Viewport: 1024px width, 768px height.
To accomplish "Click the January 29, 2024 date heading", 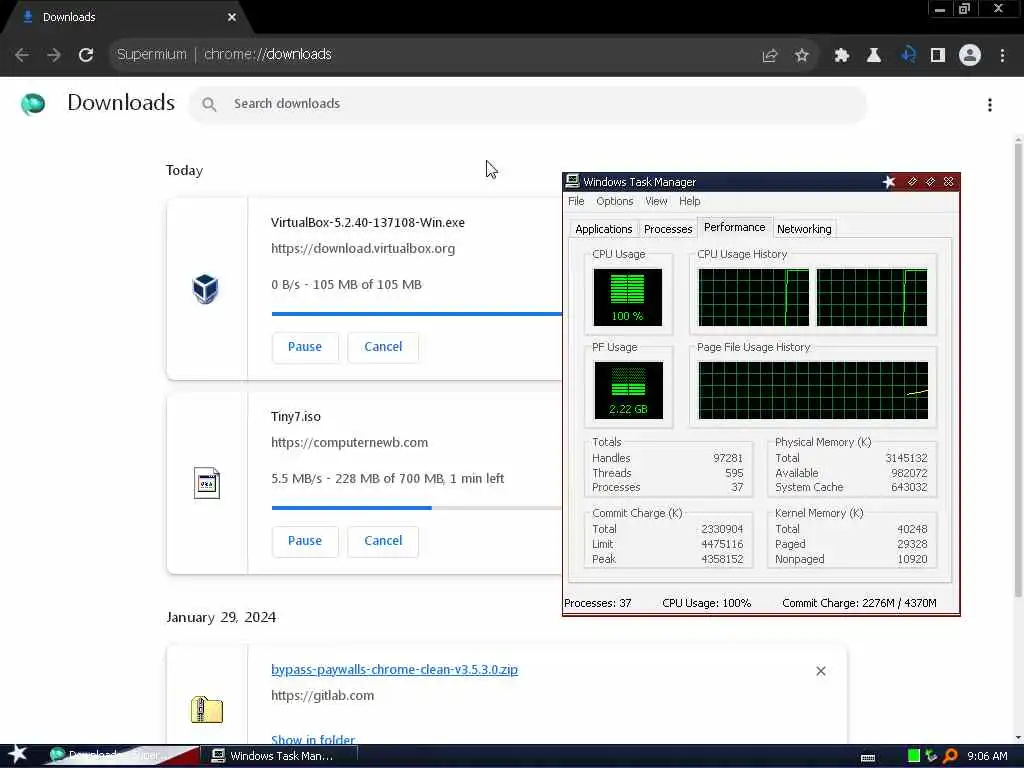I will click(221, 618).
